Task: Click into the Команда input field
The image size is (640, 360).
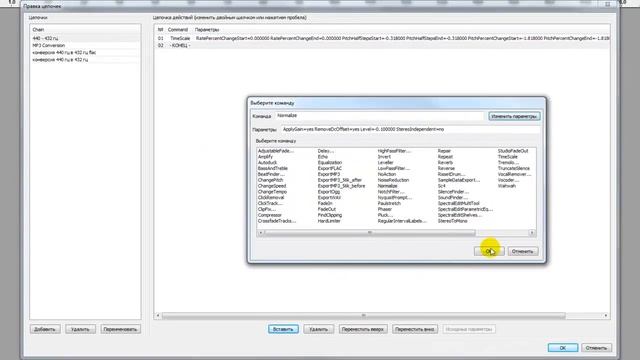Action: point(379,116)
